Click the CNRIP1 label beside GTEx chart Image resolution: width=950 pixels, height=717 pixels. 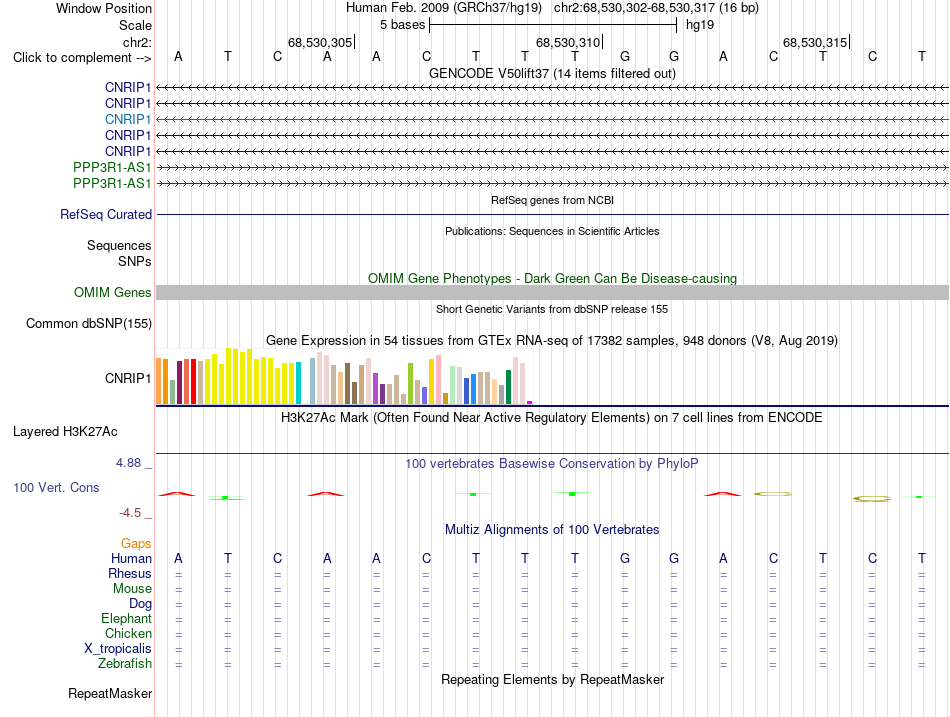128,378
